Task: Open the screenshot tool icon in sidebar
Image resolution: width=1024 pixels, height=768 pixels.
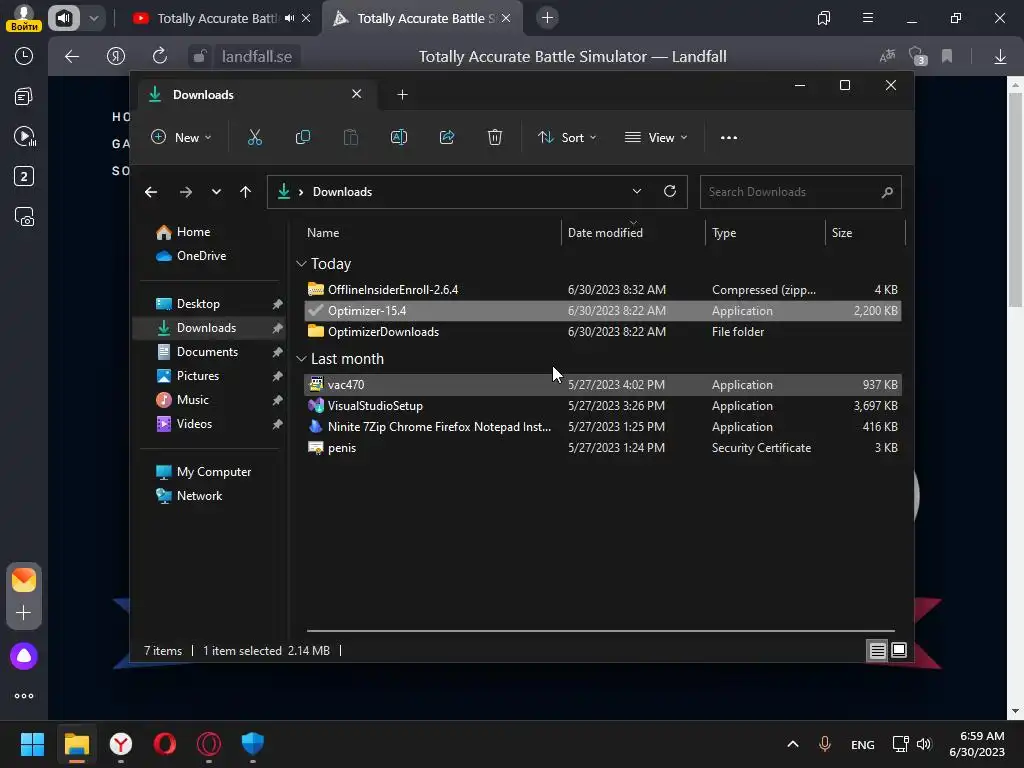Action: pyautogui.click(x=24, y=217)
